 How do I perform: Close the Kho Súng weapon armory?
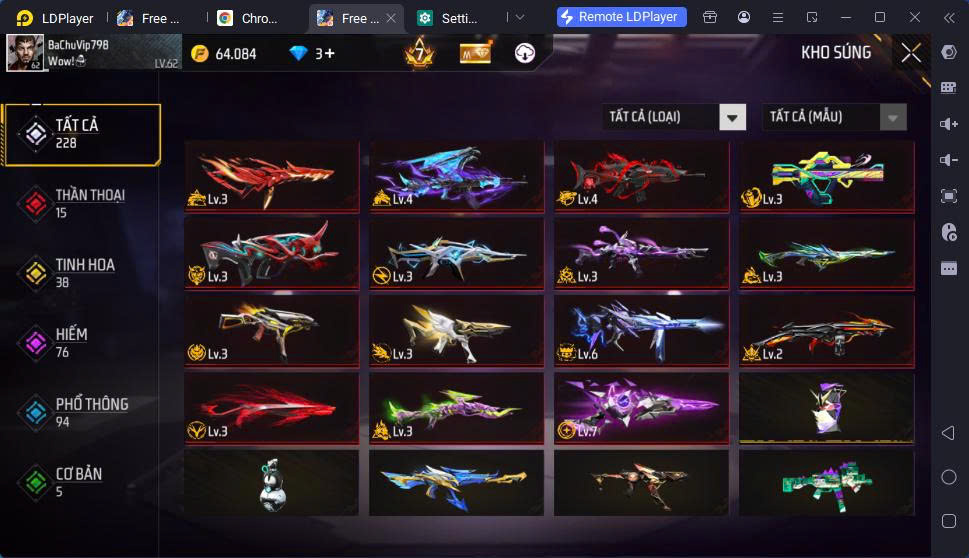tap(911, 53)
